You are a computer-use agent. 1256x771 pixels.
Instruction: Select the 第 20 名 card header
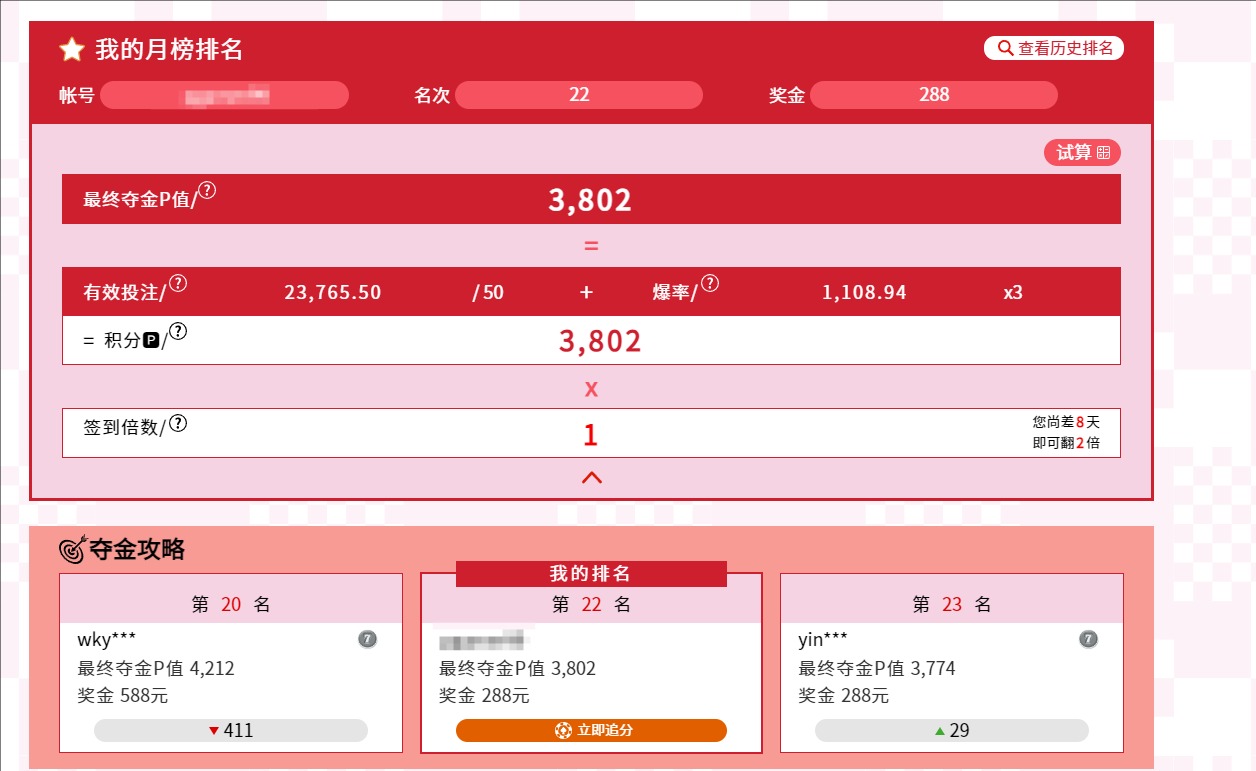click(x=231, y=604)
